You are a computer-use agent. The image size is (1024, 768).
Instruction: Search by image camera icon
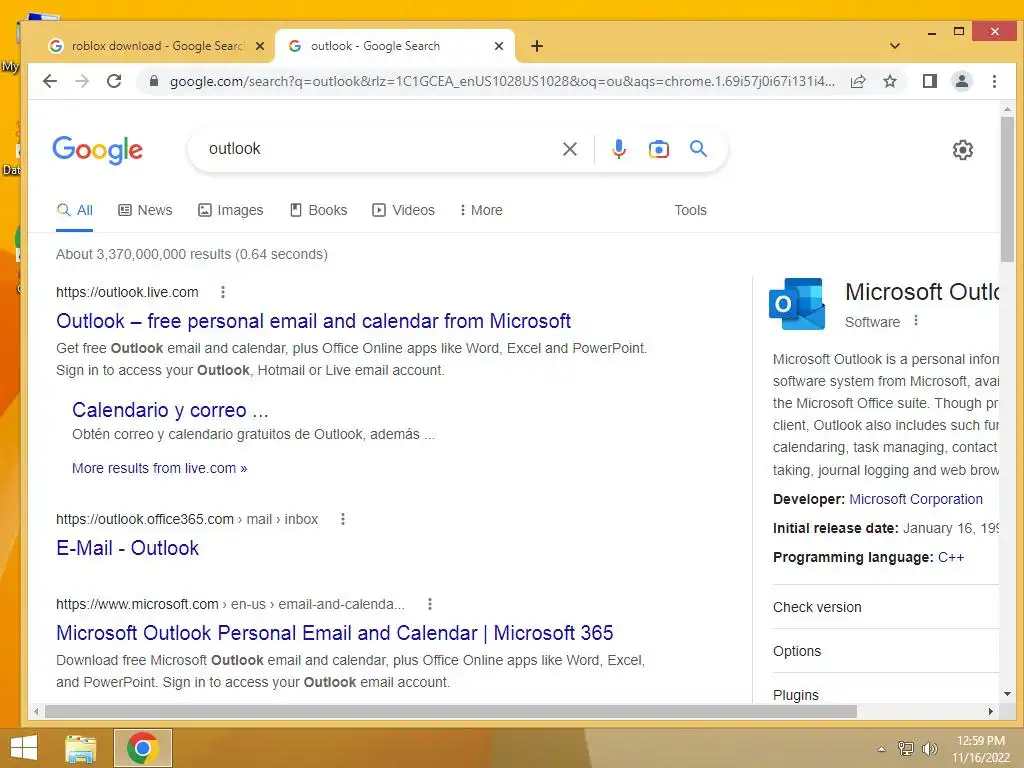pyautogui.click(x=658, y=149)
